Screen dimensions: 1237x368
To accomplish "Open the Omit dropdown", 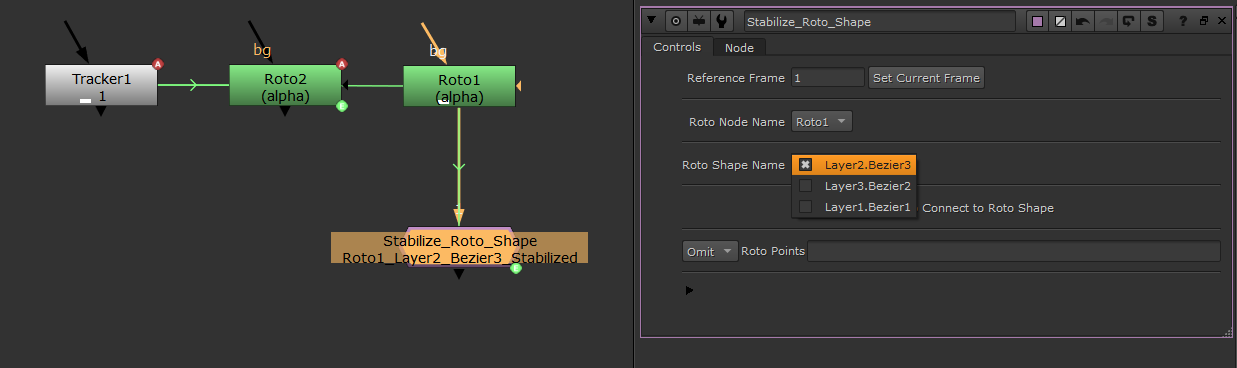I will coord(710,252).
